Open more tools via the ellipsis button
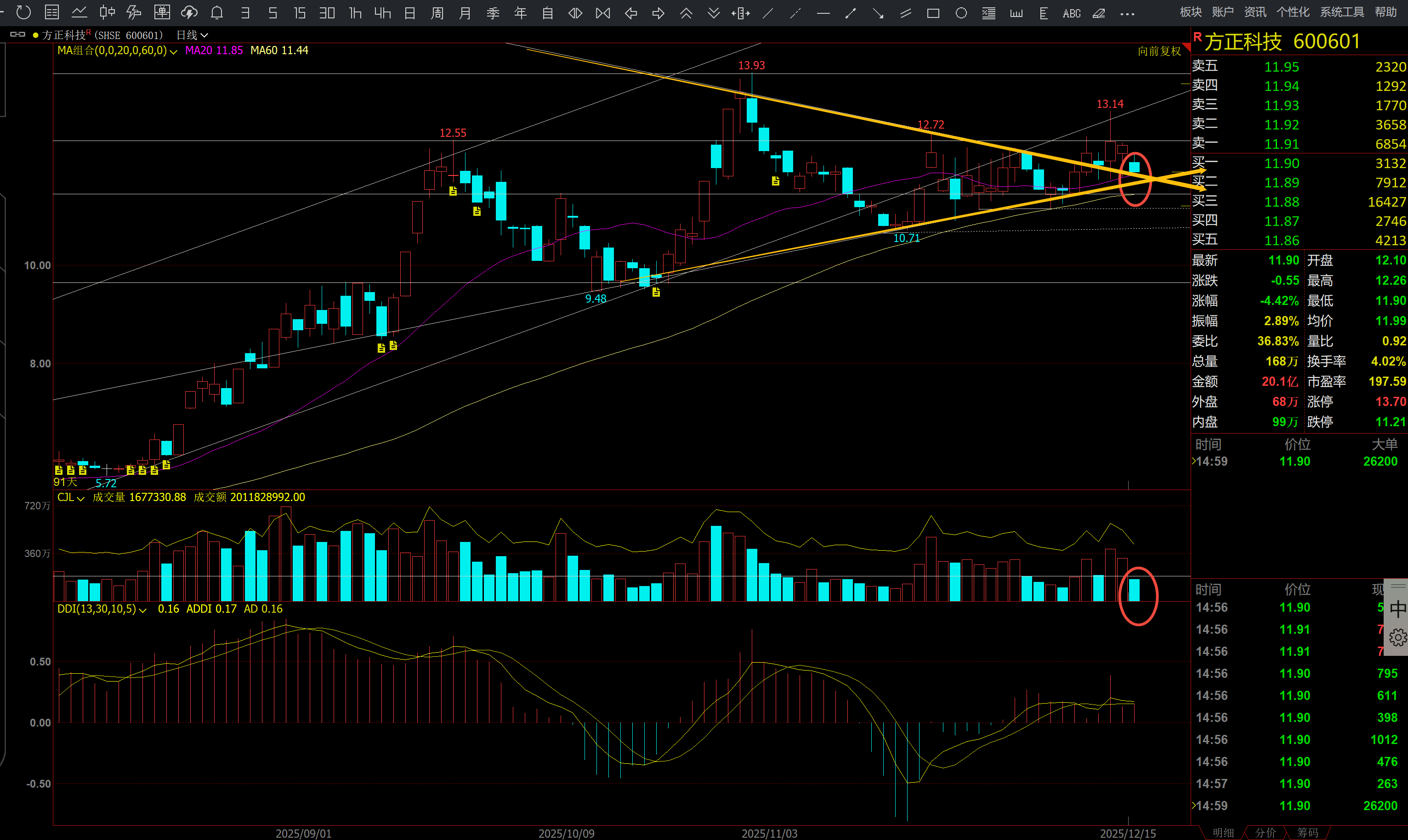This screenshot has width=1408, height=840. (x=1127, y=14)
